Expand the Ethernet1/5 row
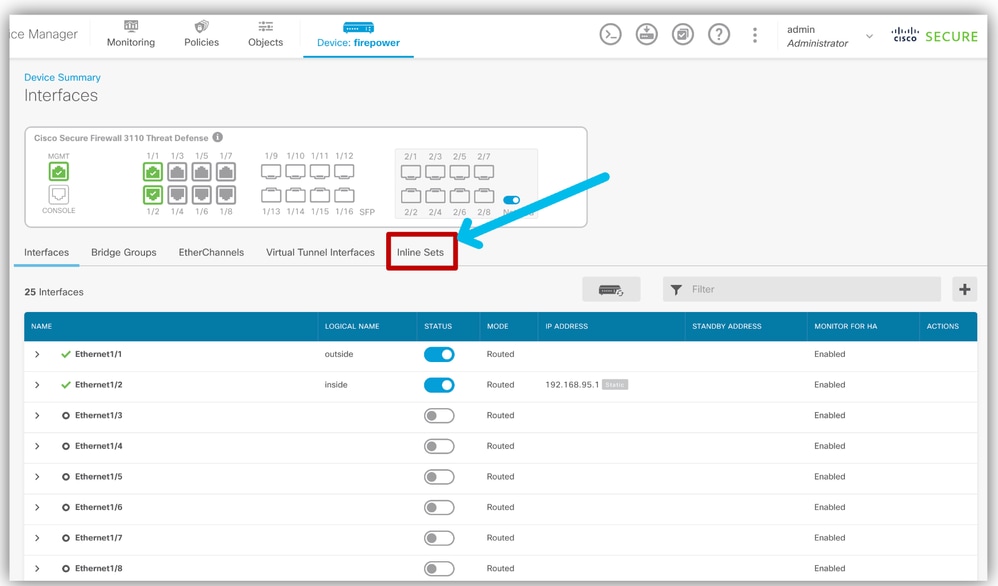Viewport: 998px width, 586px height. 37,477
